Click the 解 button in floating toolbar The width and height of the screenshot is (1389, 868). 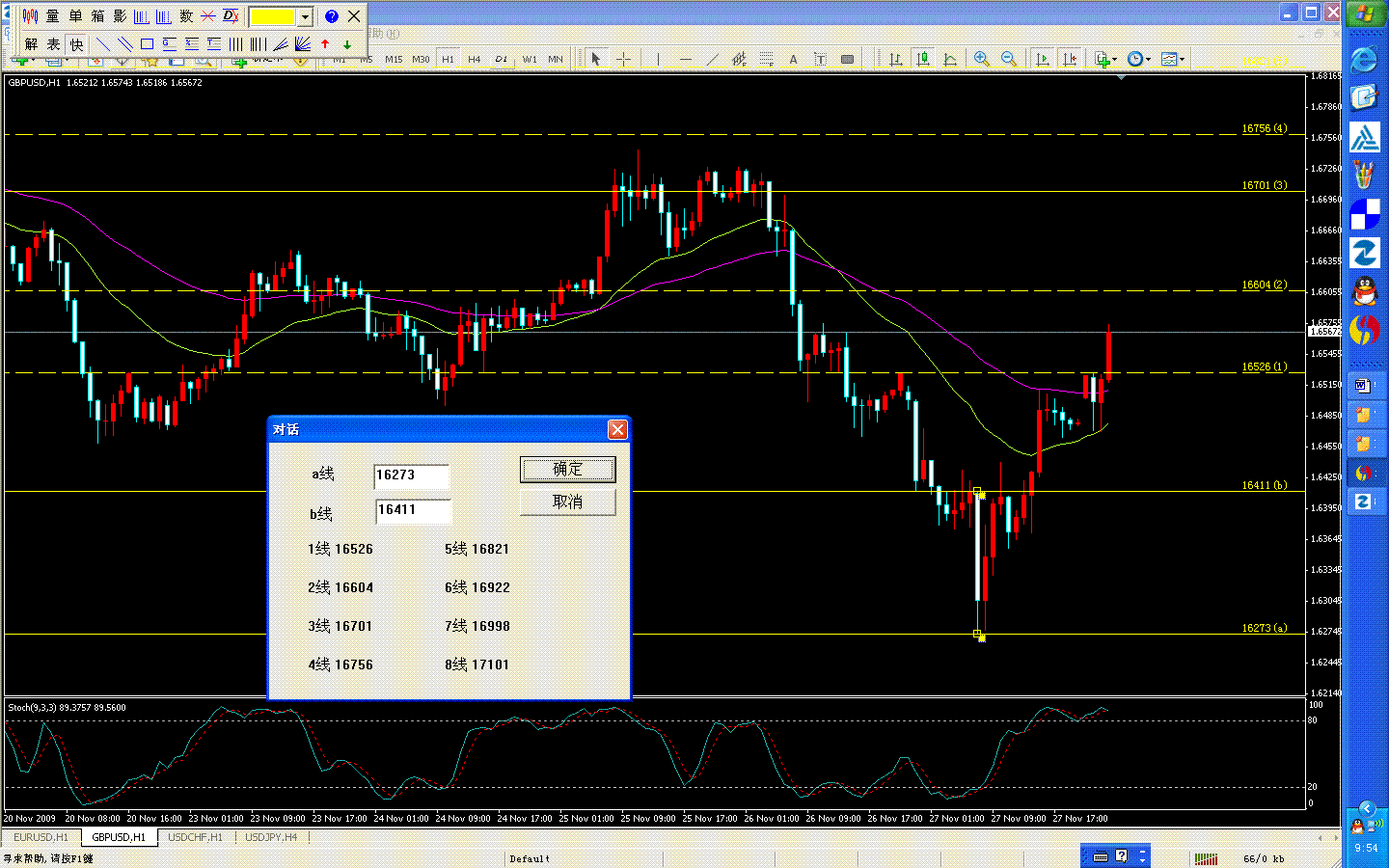pyautogui.click(x=32, y=43)
